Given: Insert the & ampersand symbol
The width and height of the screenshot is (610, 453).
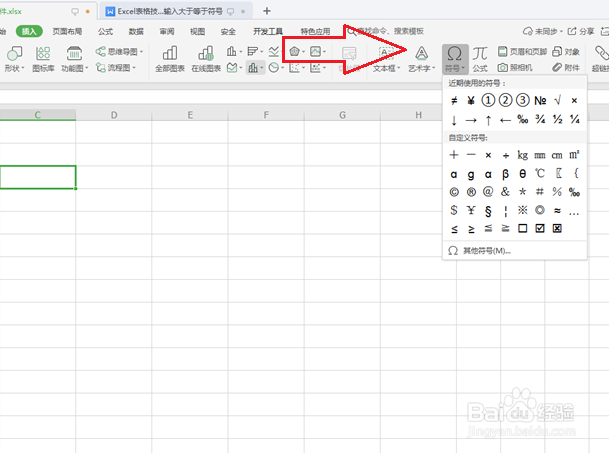Looking at the screenshot, I should point(505,191).
